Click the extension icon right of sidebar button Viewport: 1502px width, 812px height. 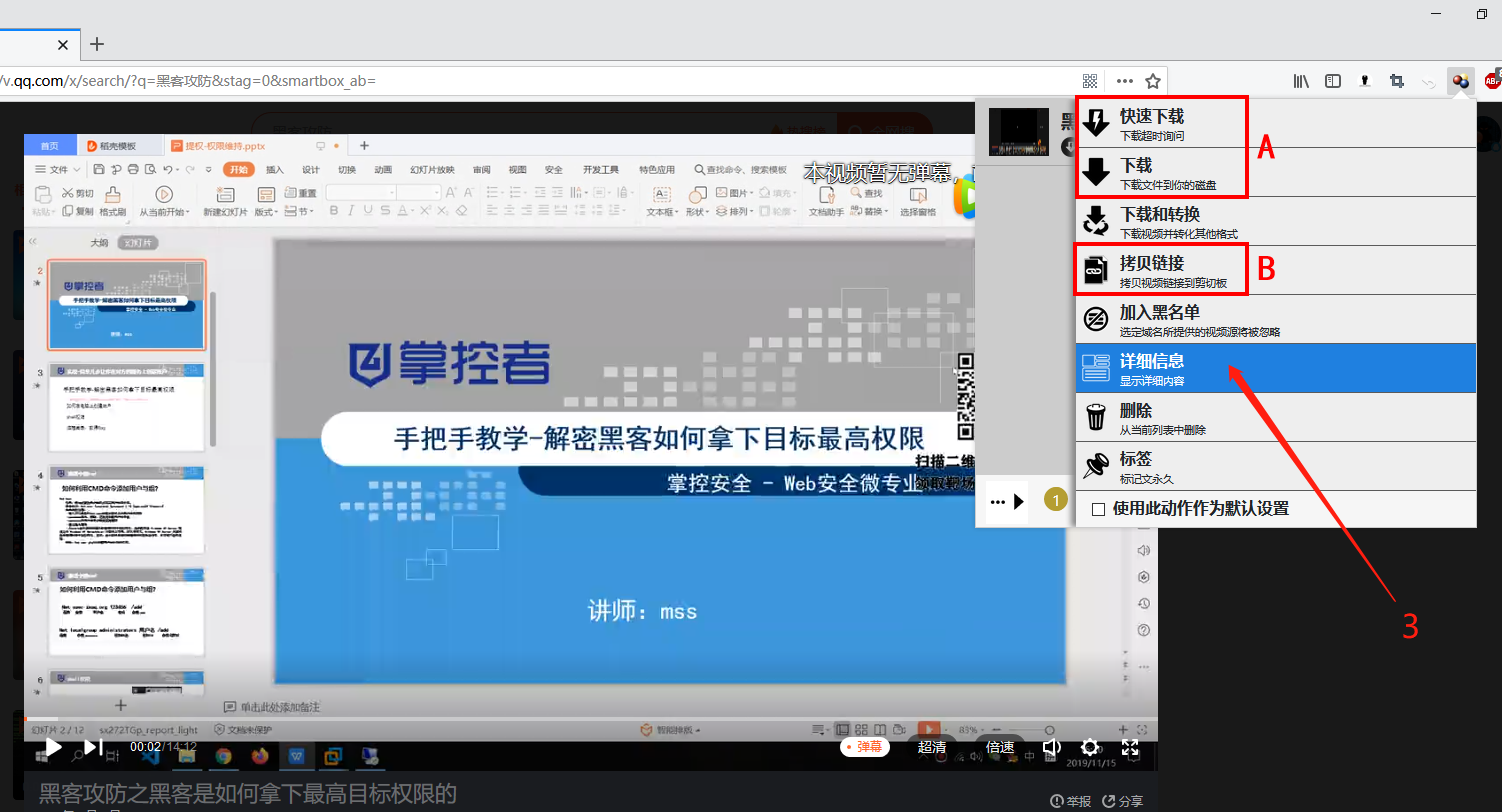(x=1364, y=81)
